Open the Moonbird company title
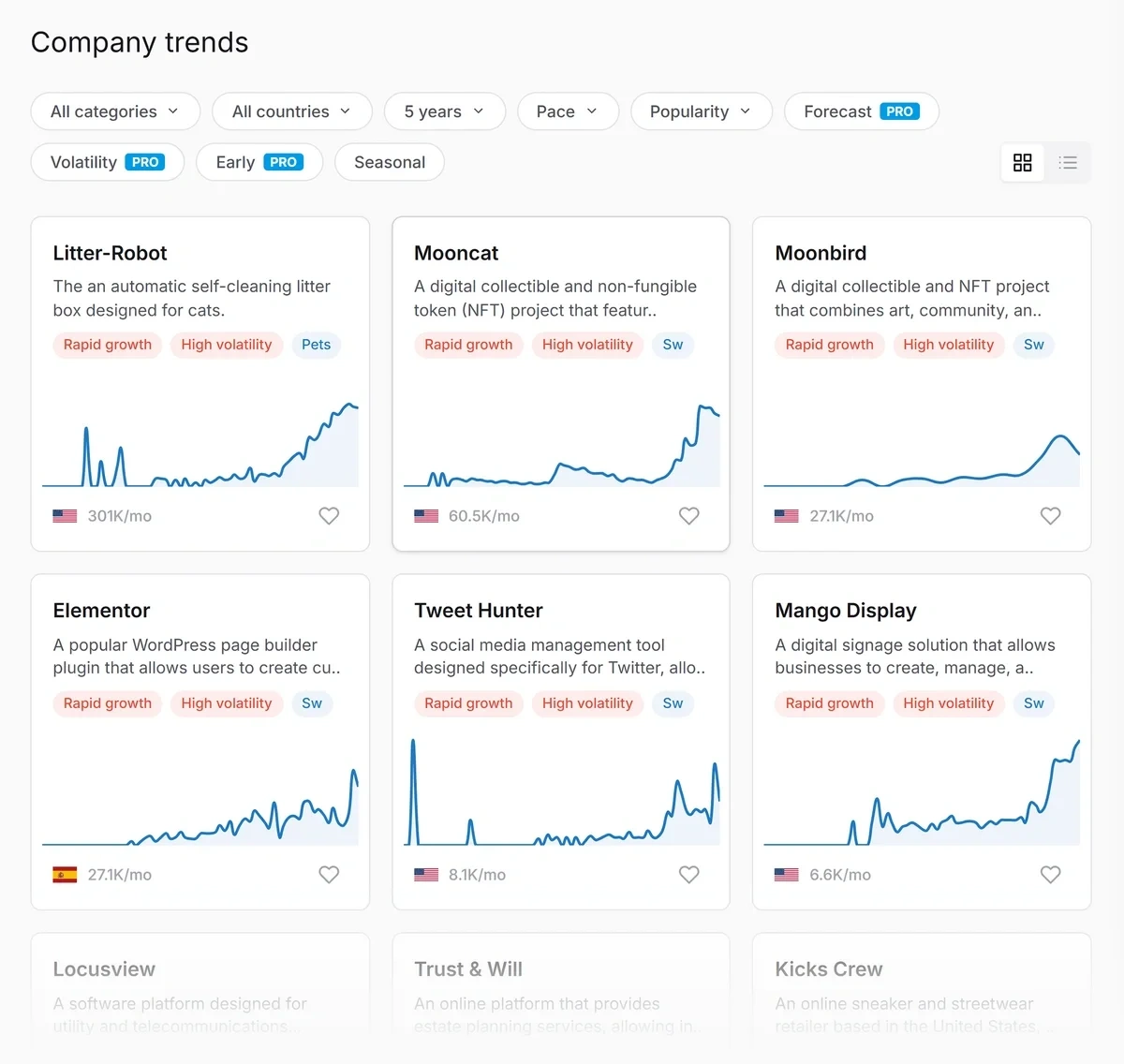 click(821, 253)
